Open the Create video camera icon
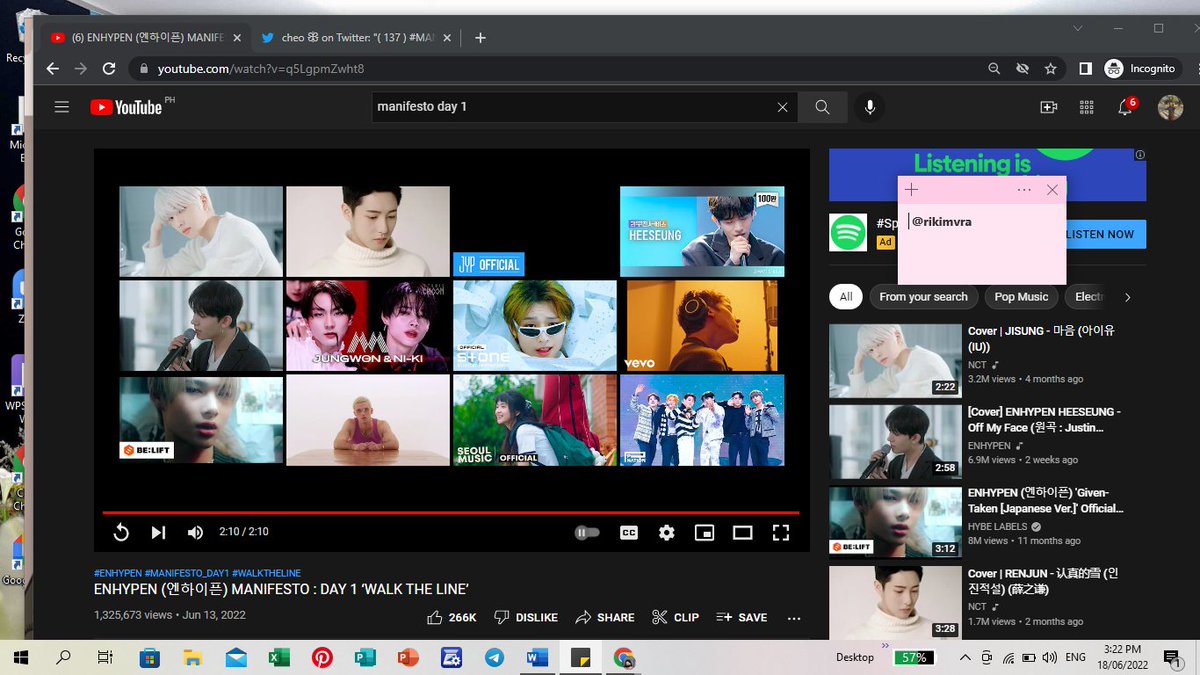This screenshot has height=675, width=1200. 1049,107
